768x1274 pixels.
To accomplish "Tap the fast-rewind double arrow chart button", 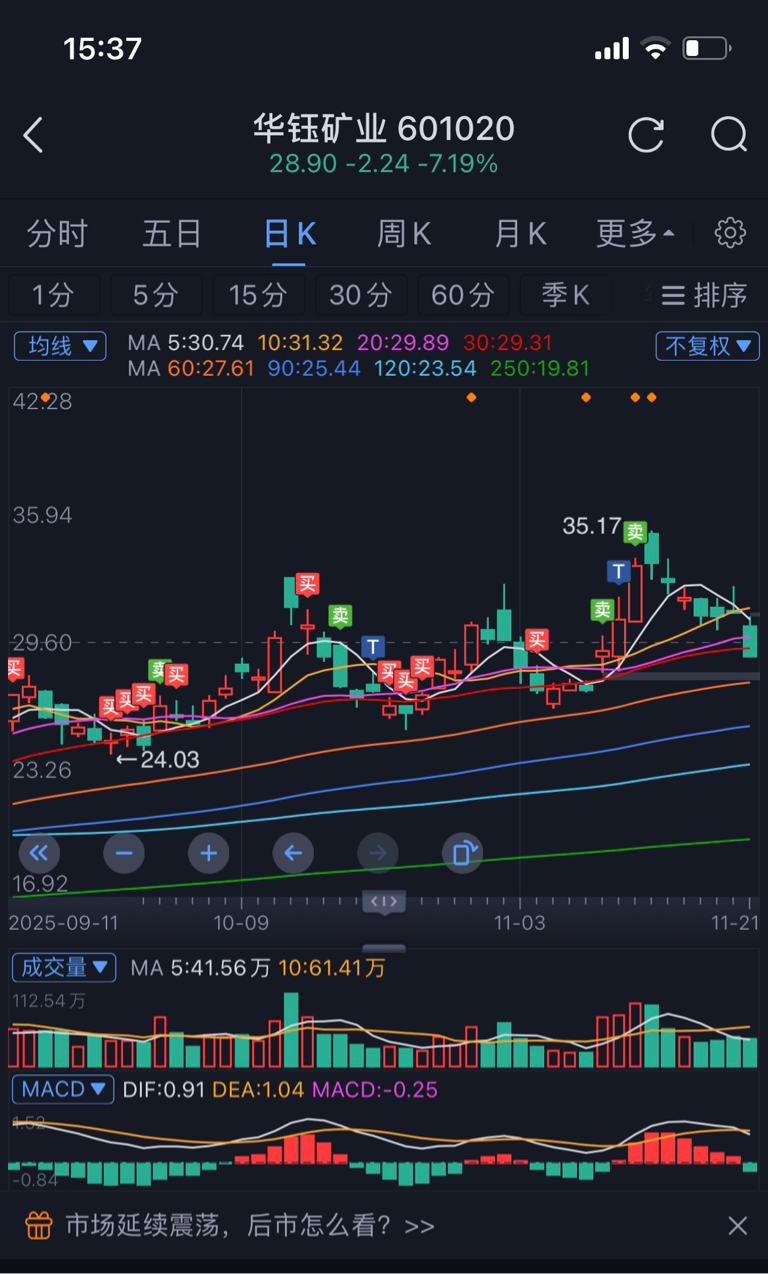I will [39, 853].
